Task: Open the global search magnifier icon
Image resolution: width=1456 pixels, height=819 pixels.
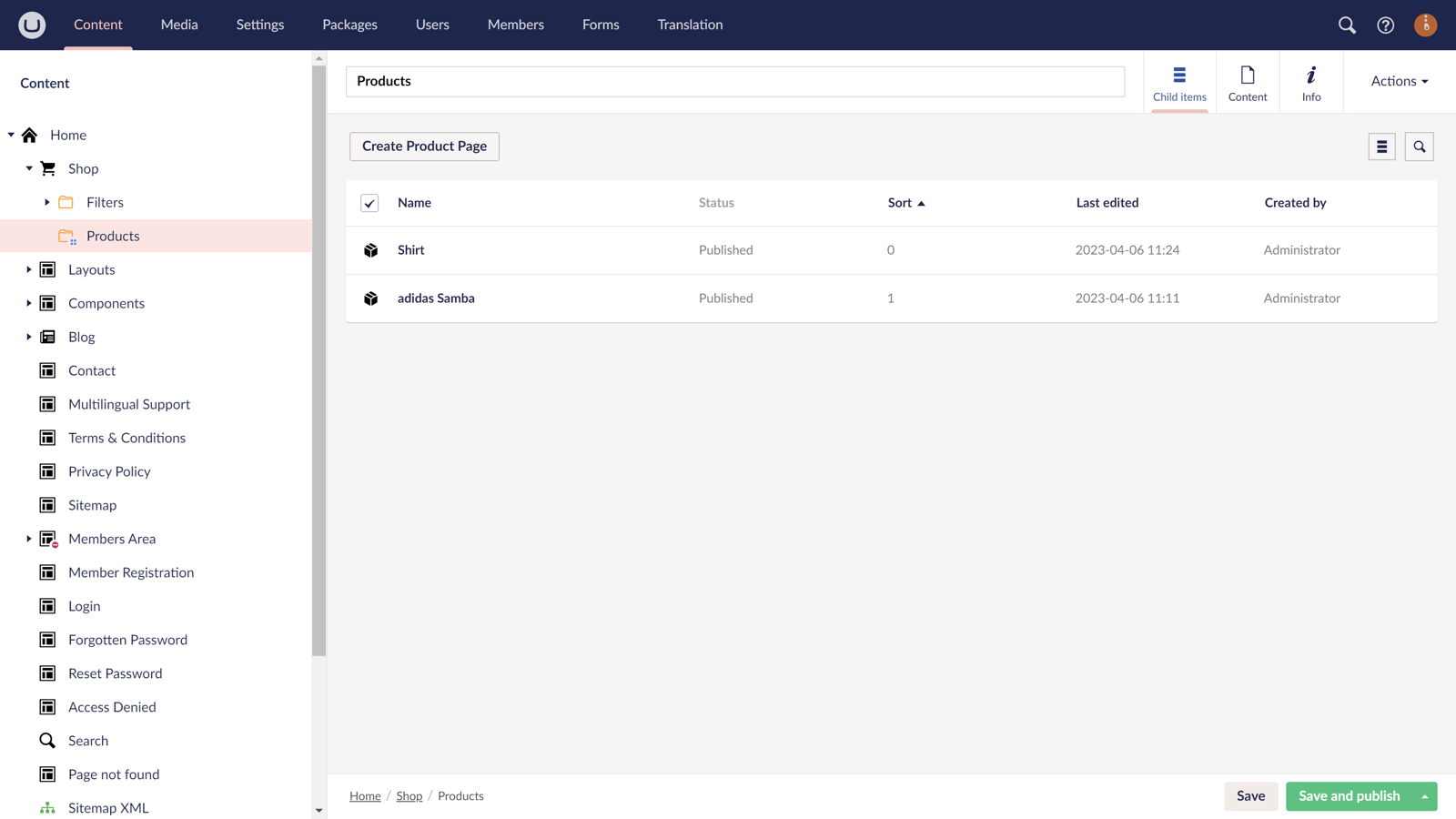Action: (x=1347, y=25)
